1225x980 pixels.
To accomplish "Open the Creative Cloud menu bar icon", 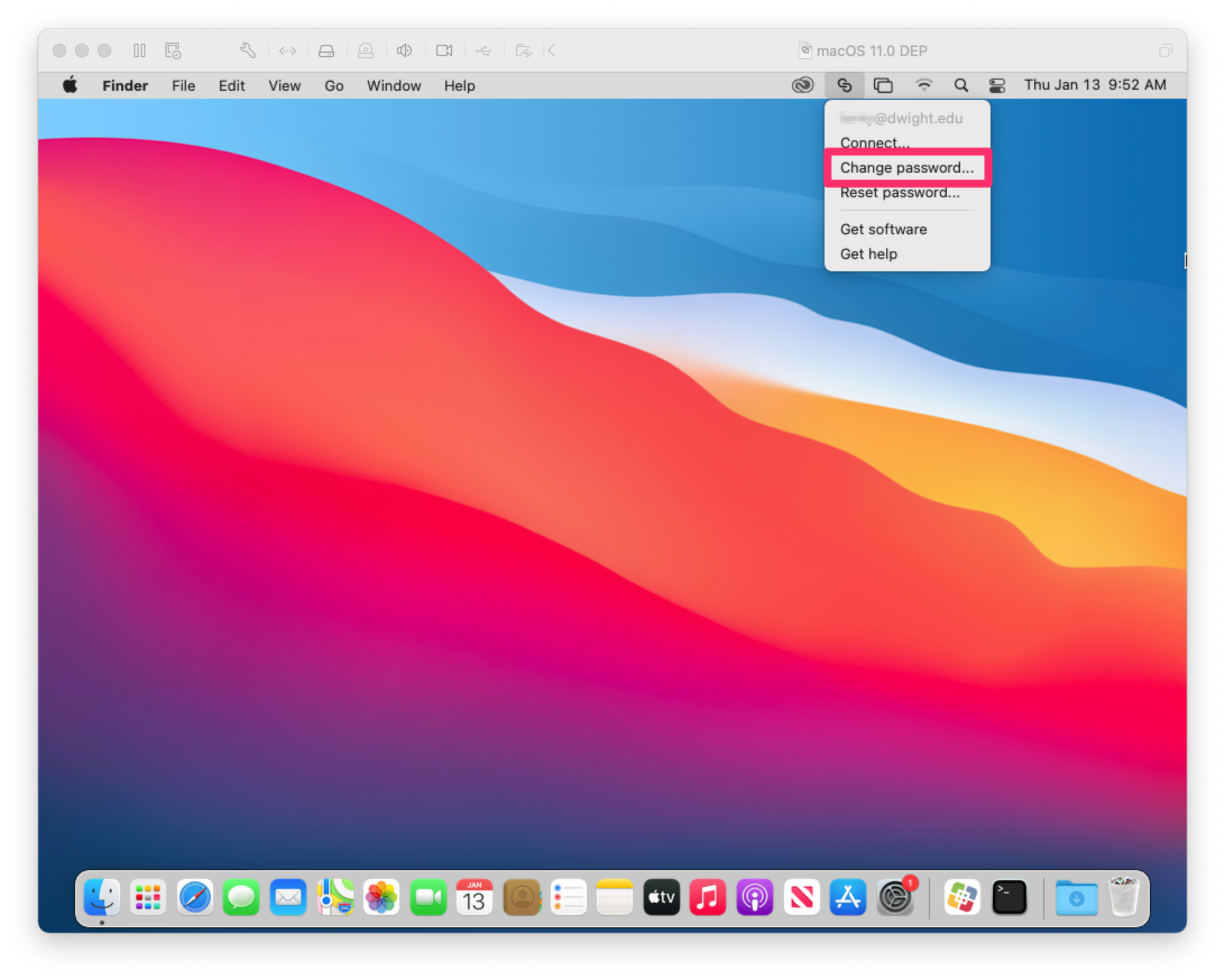I will 802,85.
